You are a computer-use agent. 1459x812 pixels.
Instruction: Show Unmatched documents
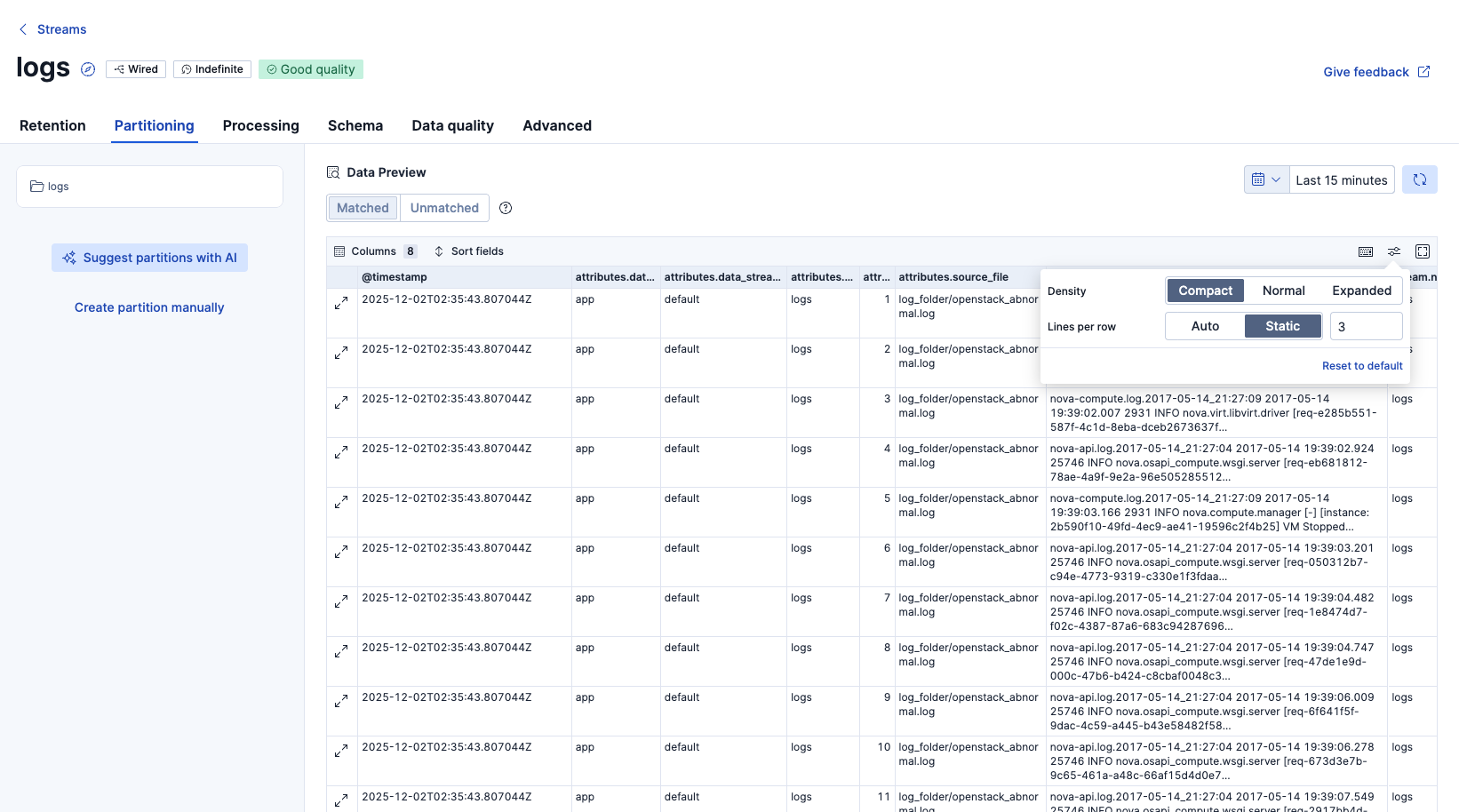coord(444,208)
